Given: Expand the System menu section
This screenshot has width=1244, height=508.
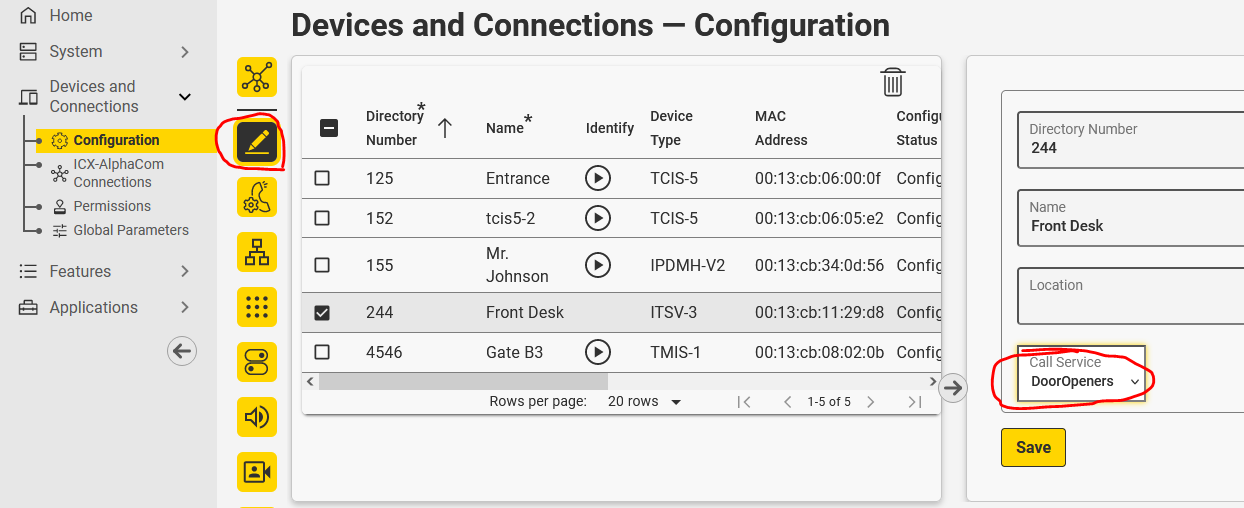Looking at the screenshot, I should coord(105,52).
